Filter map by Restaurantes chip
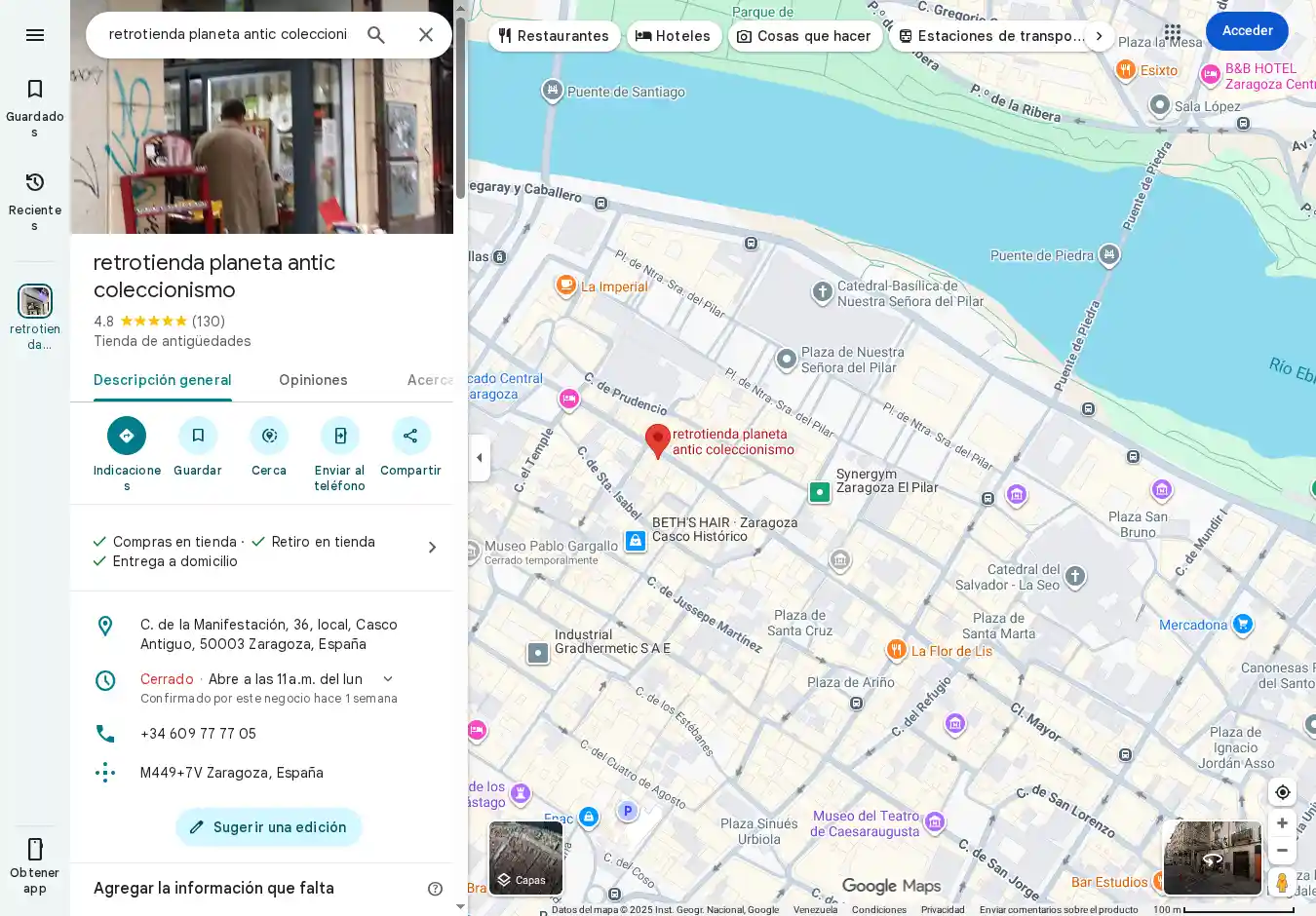 [x=554, y=36]
